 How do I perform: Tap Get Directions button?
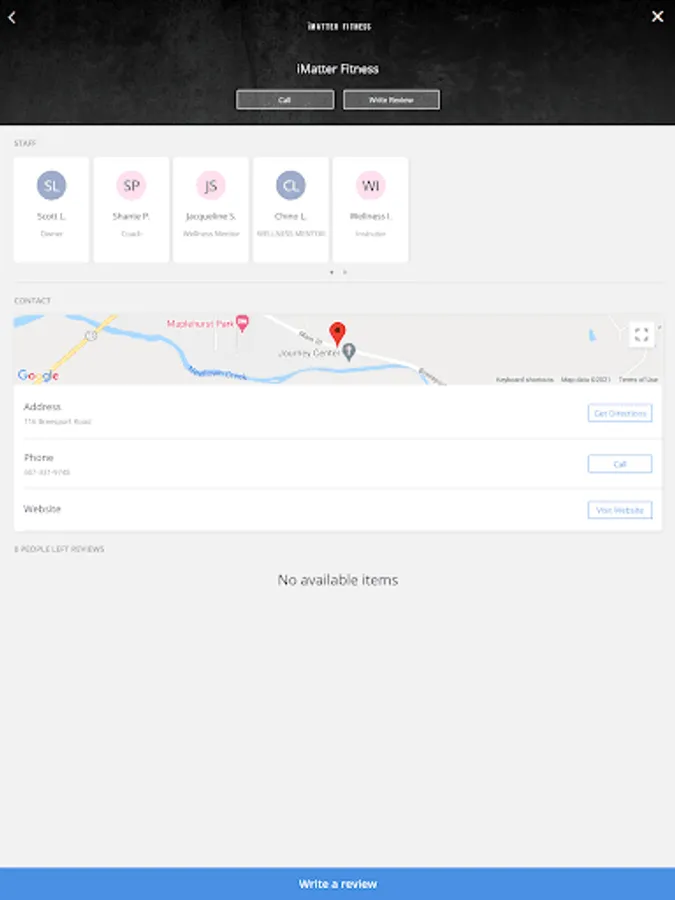(x=620, y=413)
